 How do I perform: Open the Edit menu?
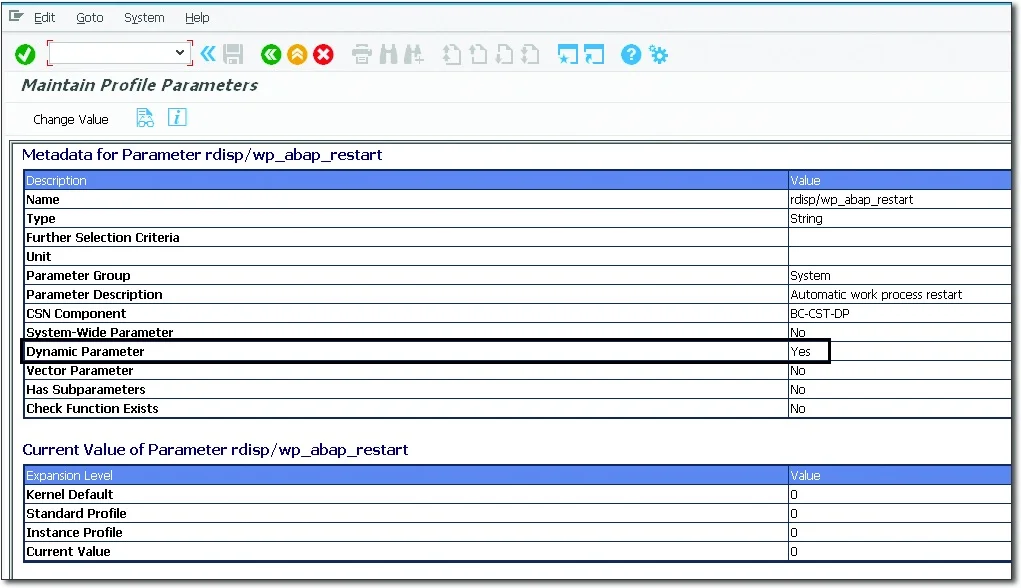[44, 17]
